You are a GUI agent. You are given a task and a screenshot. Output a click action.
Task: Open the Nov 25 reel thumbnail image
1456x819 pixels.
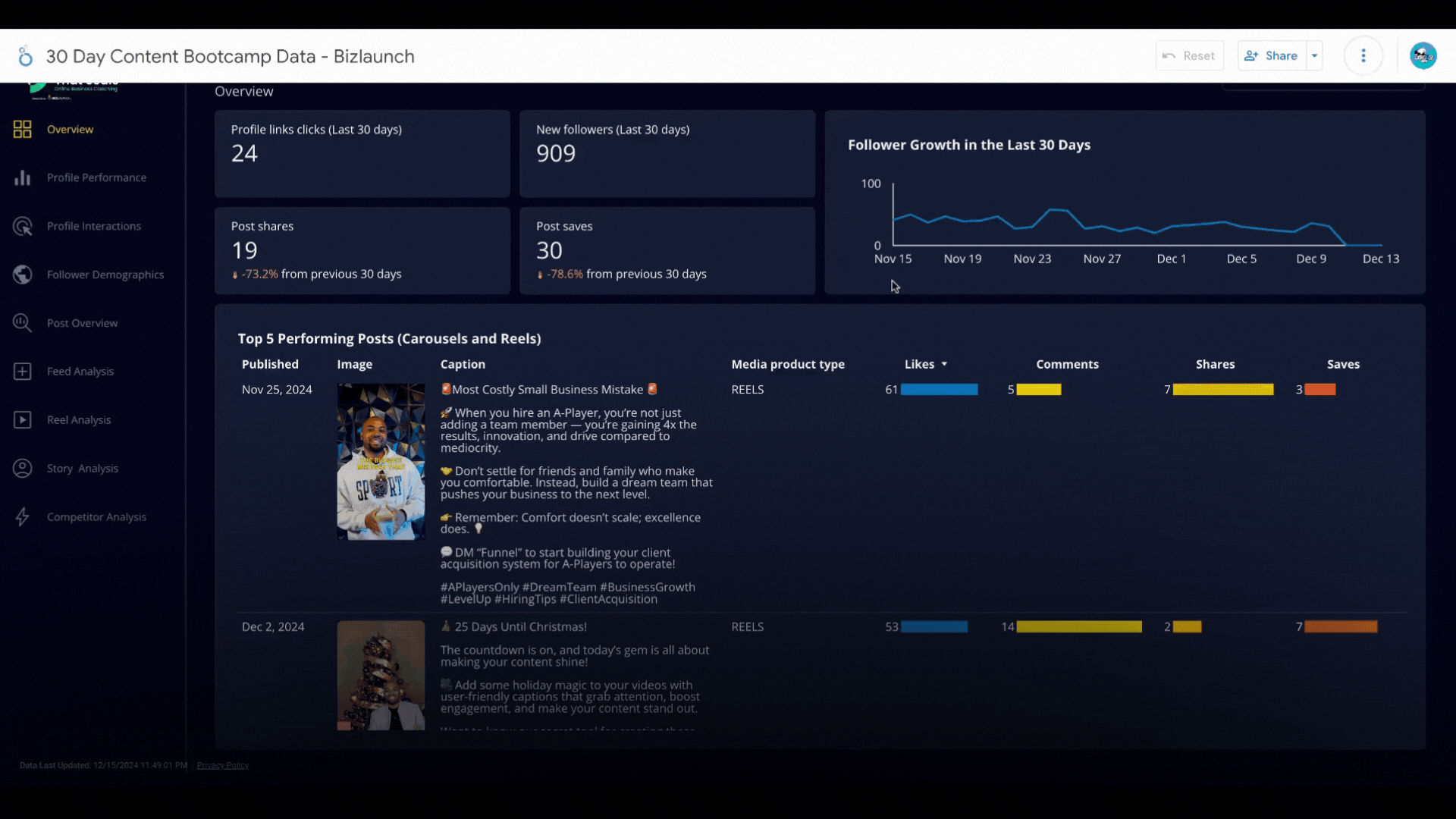point(381,462)
